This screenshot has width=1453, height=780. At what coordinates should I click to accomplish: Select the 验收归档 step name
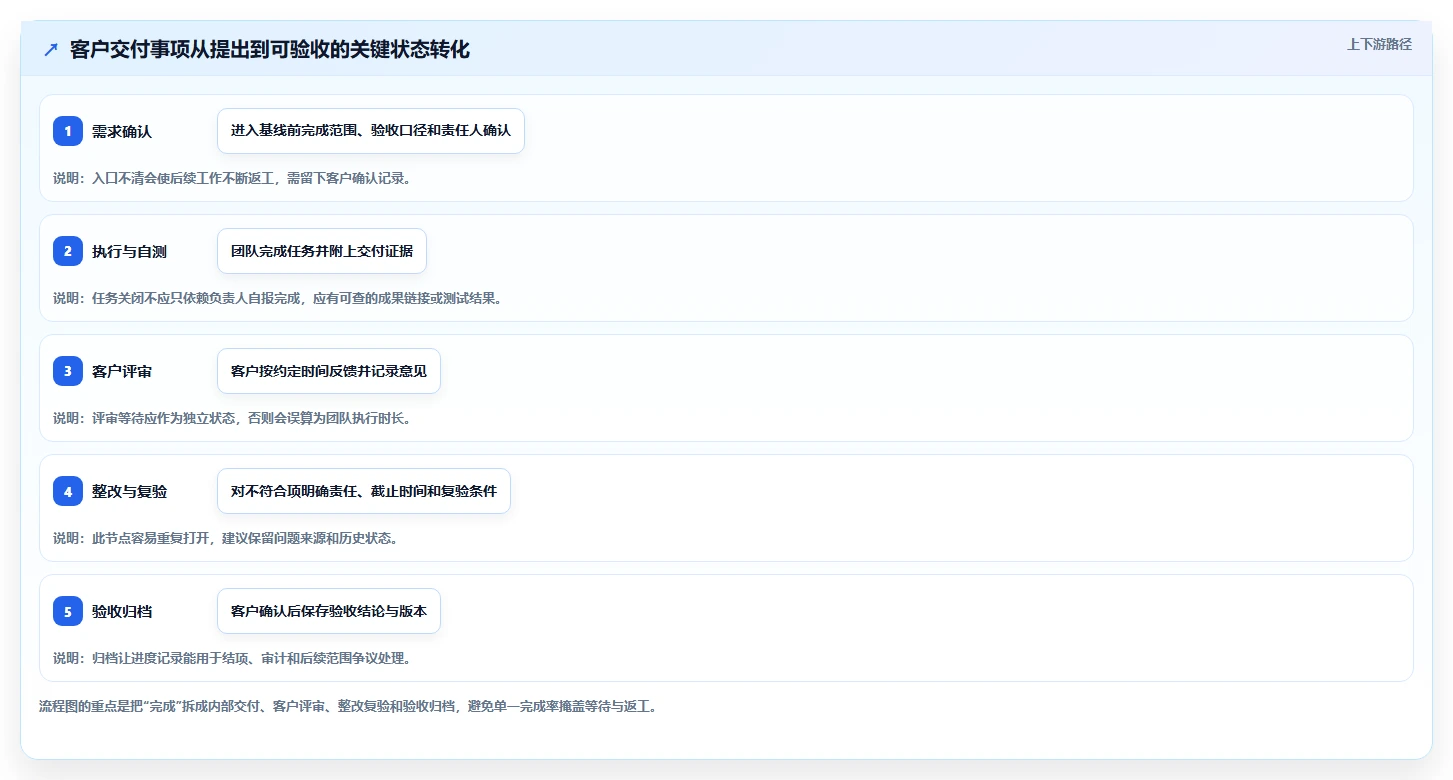[122, 611]
